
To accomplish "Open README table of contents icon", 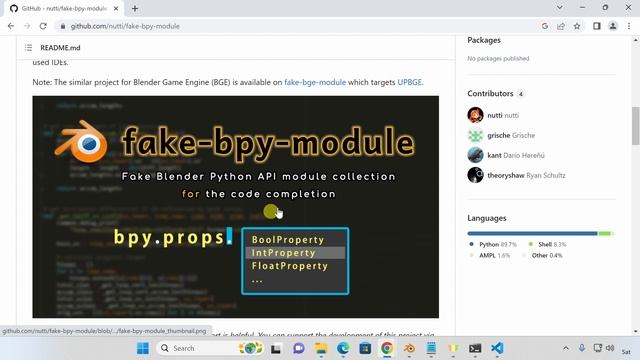I will 28,48.
